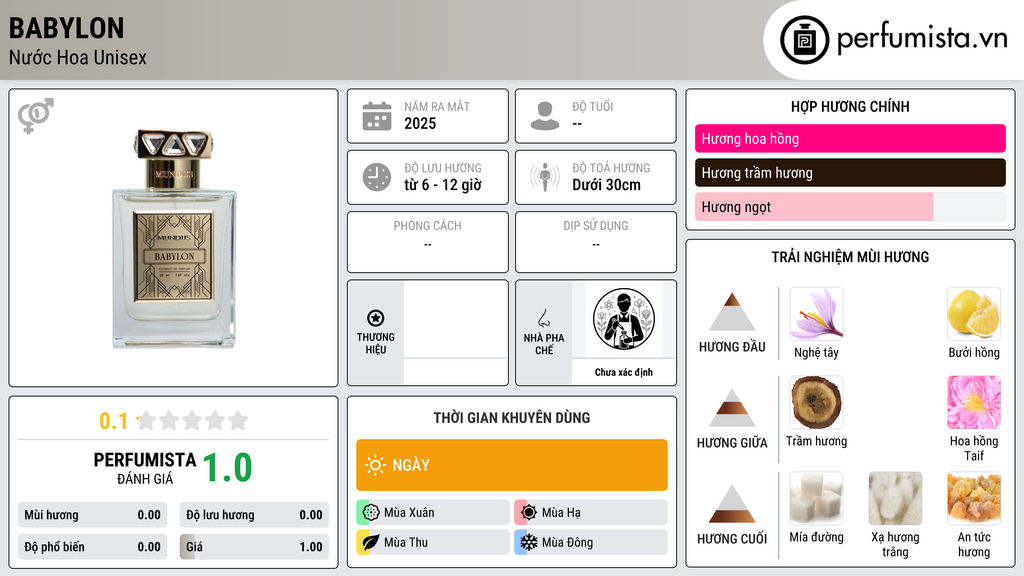Click the longevity value từ 6 - 12 giờ

pos(443,185)
